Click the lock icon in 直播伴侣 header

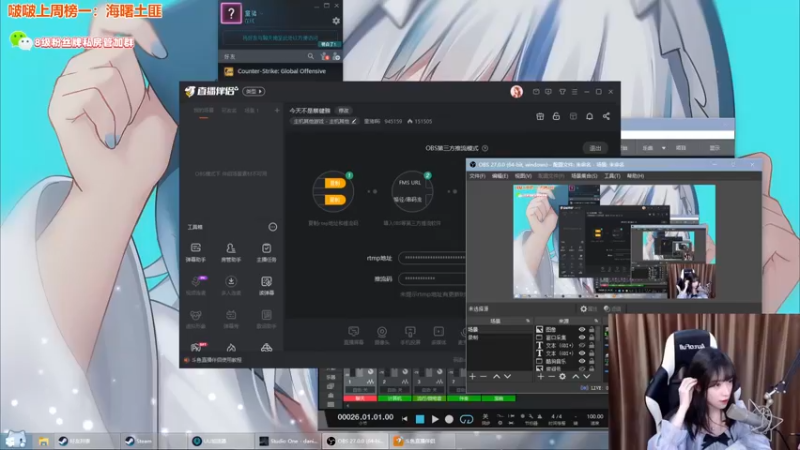click(x=556, y=116)
